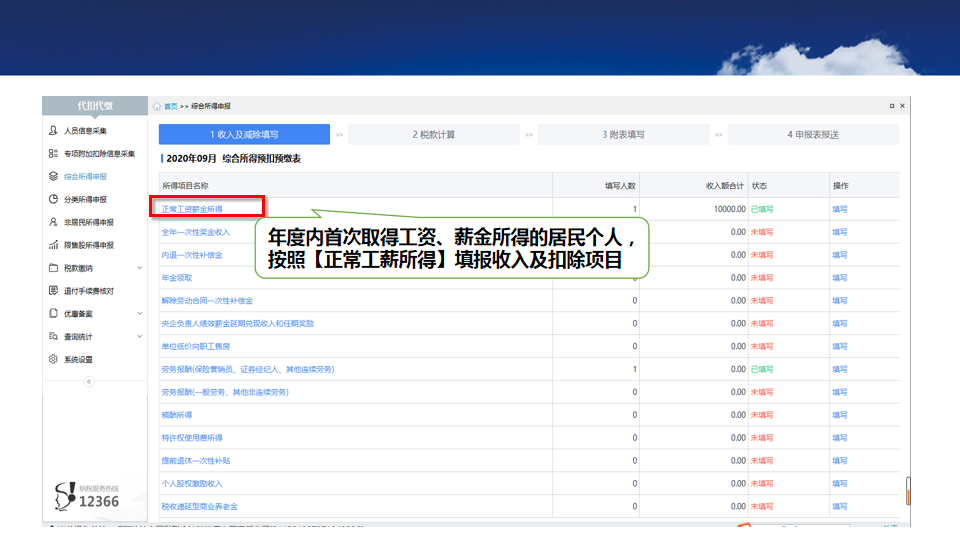The height and width of the screenshot is (540, 960).
Task: Click 填写 in the 年金领取 row
Action: pos(840,277)
